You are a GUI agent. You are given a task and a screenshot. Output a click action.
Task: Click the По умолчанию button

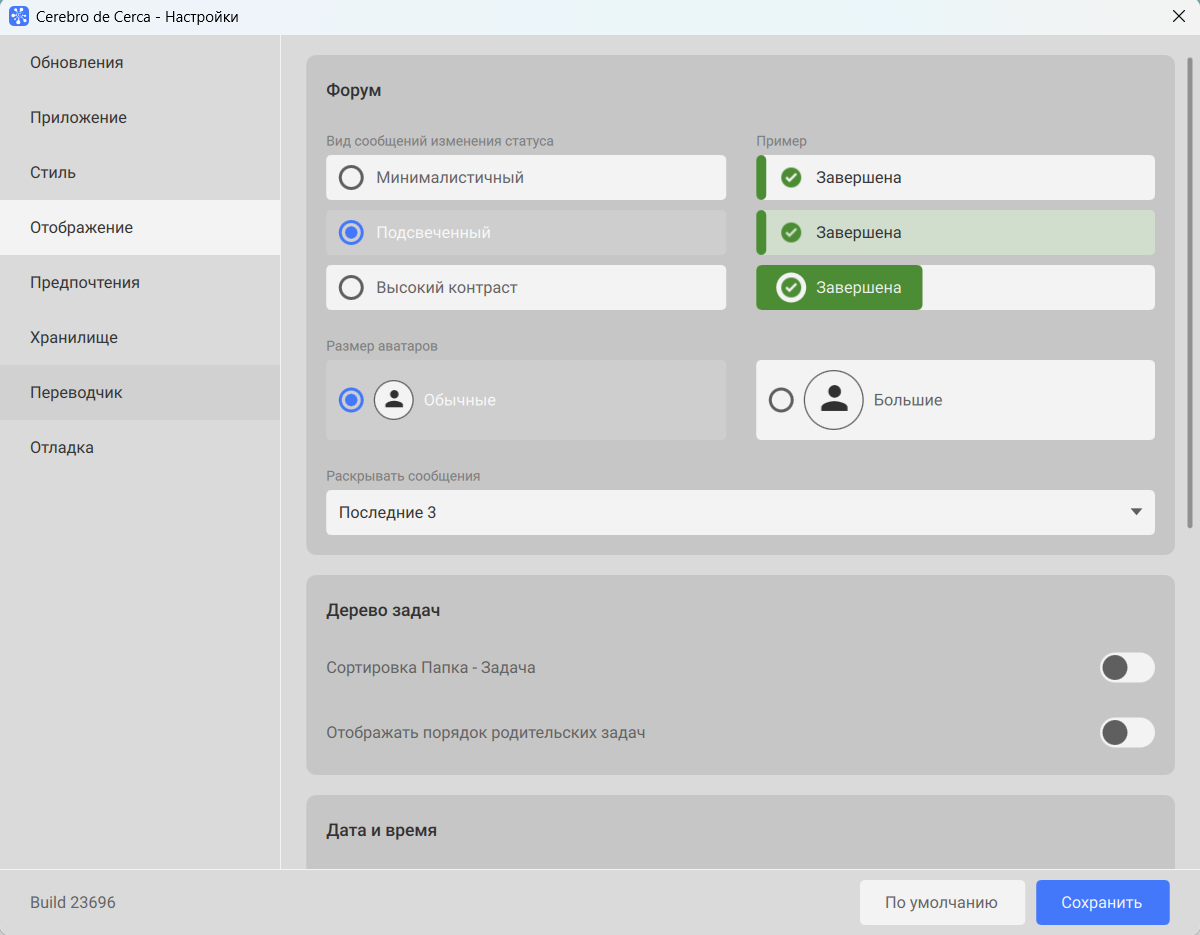pos(941,902)
